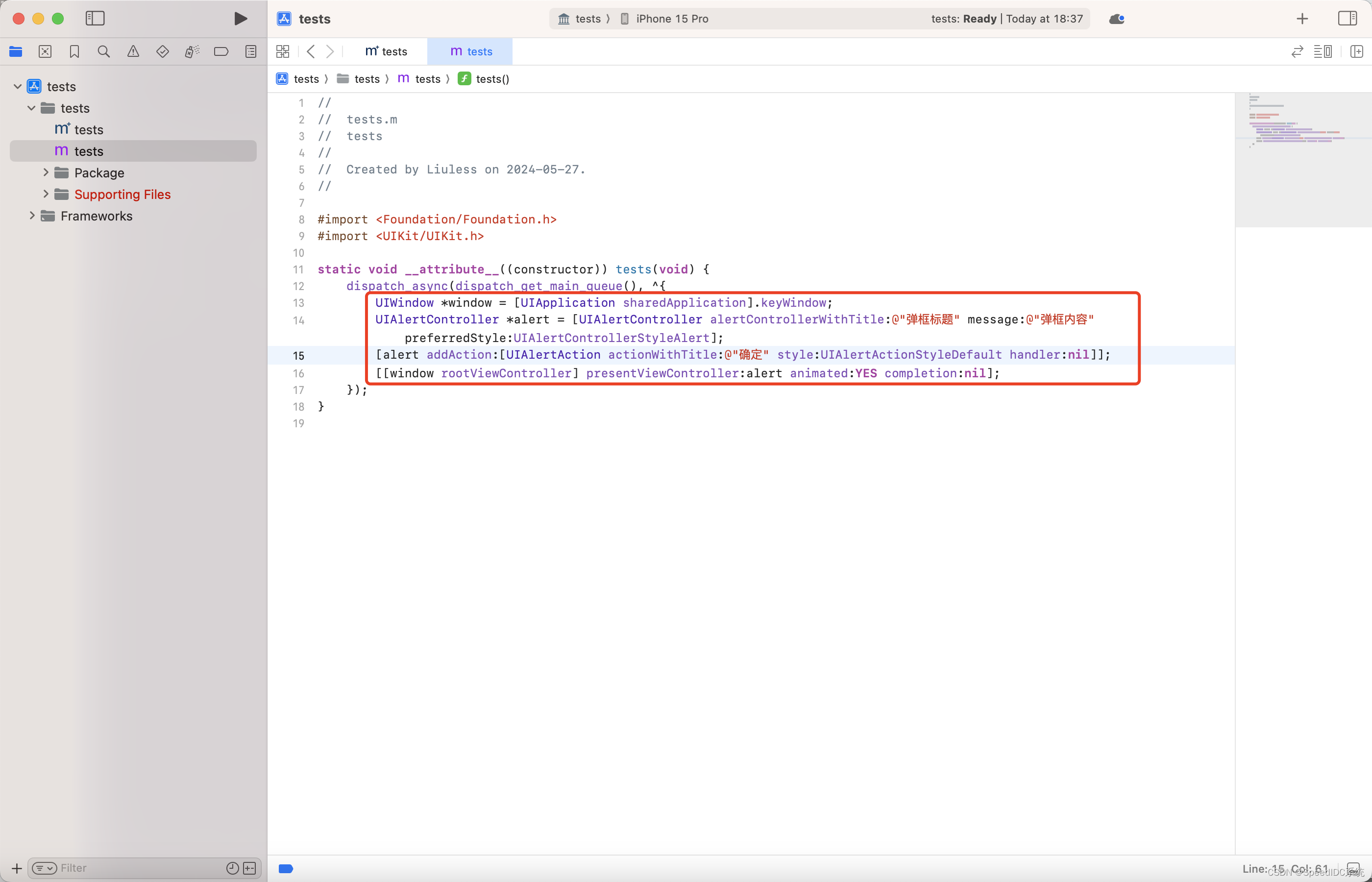Enable code review swap arrows
Viewport: 1372px width, 882px height.
tap(1297, 51)
